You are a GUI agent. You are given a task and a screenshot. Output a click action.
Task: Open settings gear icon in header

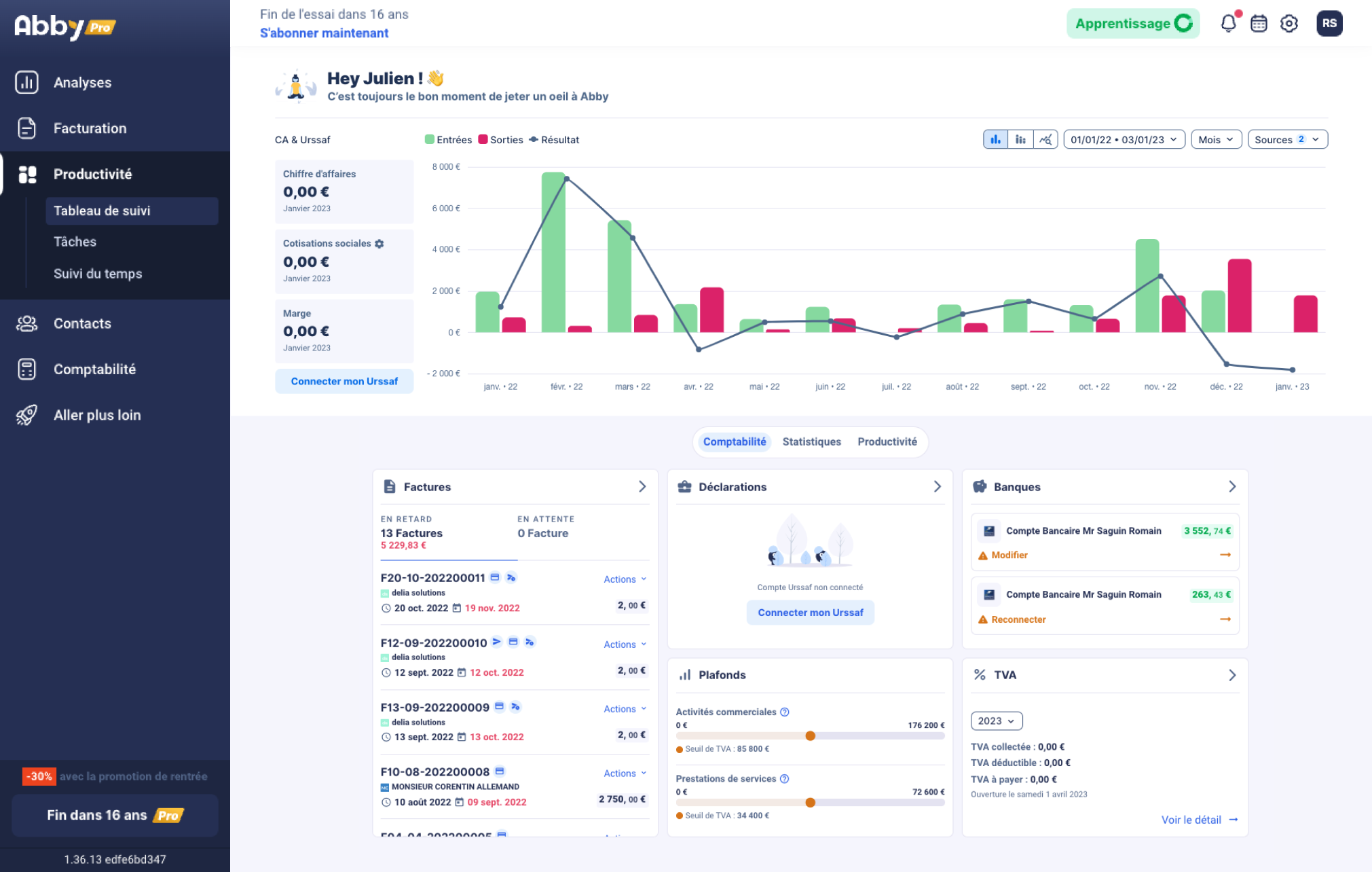click(1288, 24)
